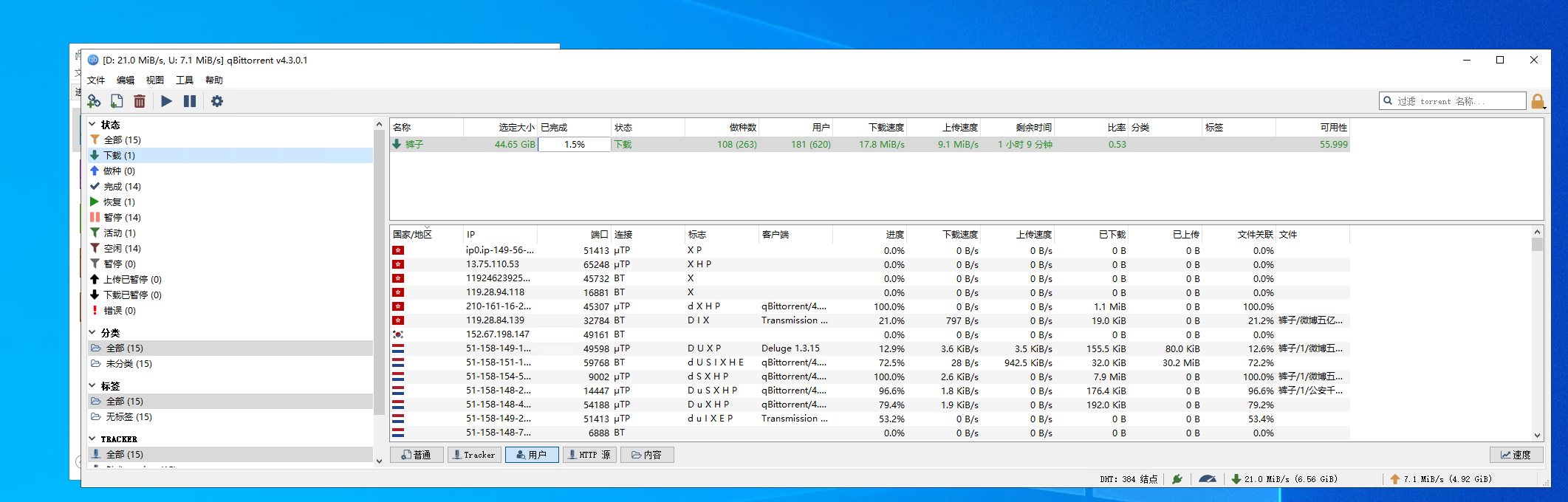Click peer list scrollbar up arrow
The width and height of the screenshot is (1568, 502).
point(1537,231)
